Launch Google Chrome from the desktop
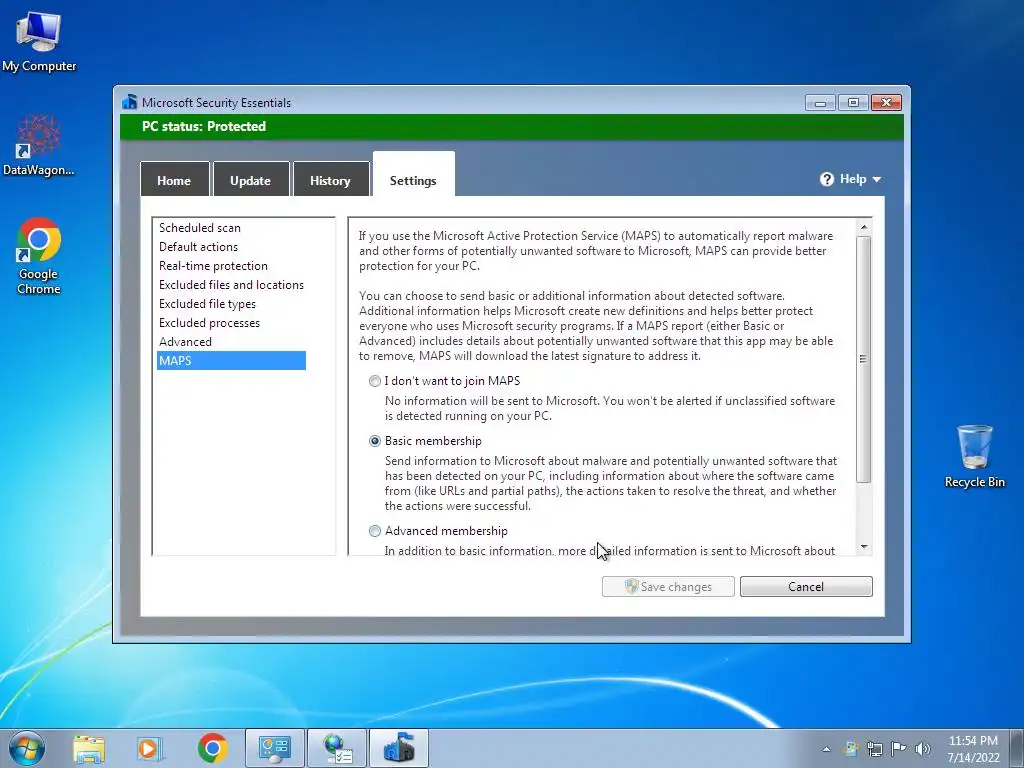Viewport: 1024px width, 768px height. point(39,256)
